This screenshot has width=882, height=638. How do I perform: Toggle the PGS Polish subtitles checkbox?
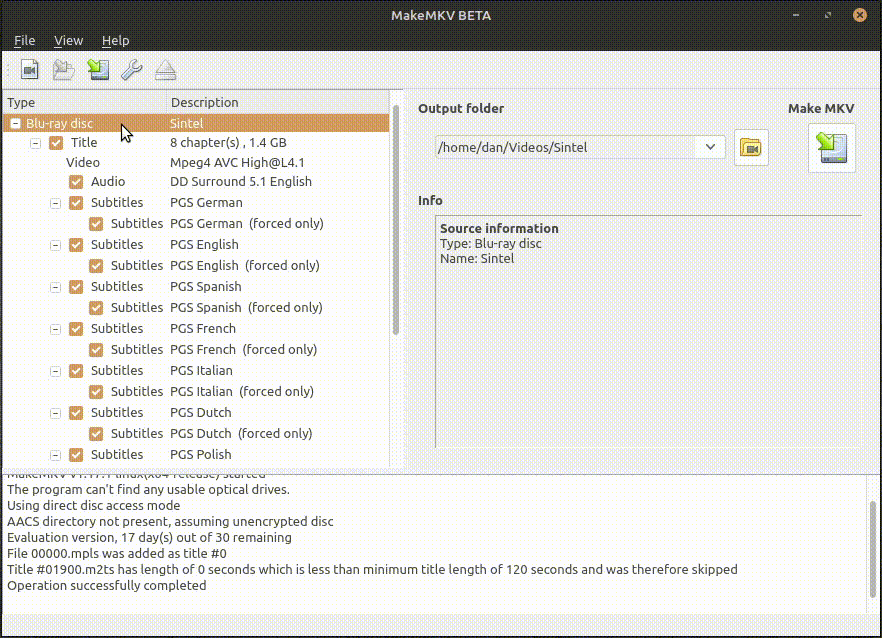point(76,455)
